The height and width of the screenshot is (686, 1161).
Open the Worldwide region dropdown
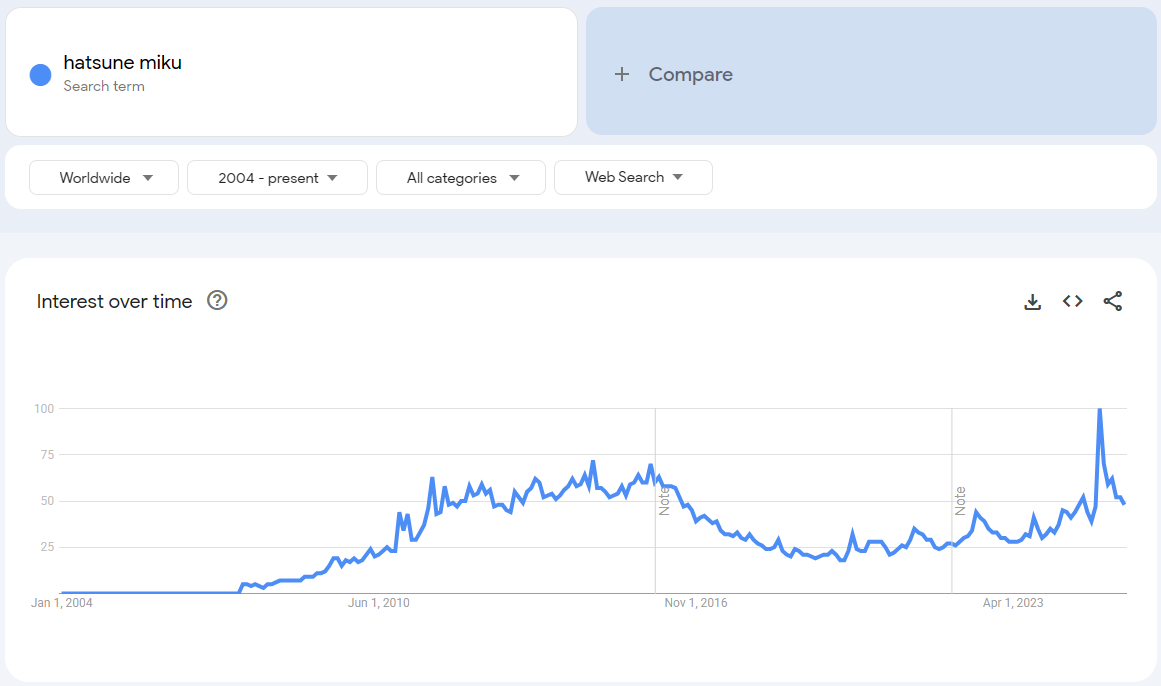coord(104,178)
